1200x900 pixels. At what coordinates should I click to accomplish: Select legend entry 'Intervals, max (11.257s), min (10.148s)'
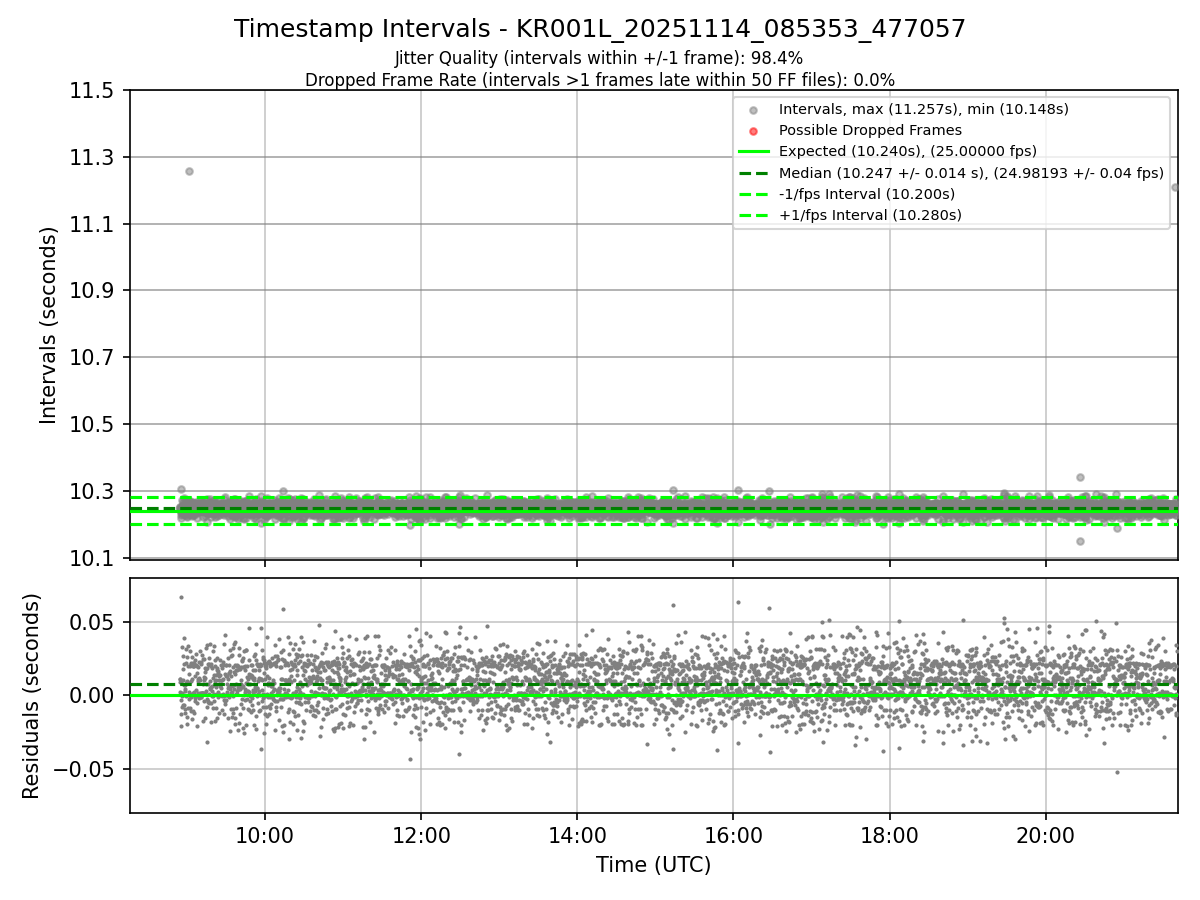[x=924, y=109]
